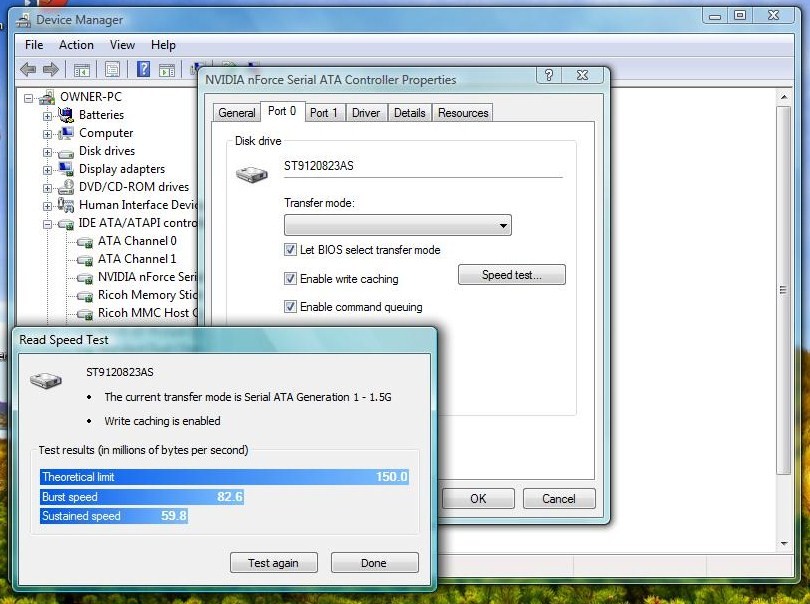
Task: Click Done in Read Speed Test
Action: coord(374,563)
